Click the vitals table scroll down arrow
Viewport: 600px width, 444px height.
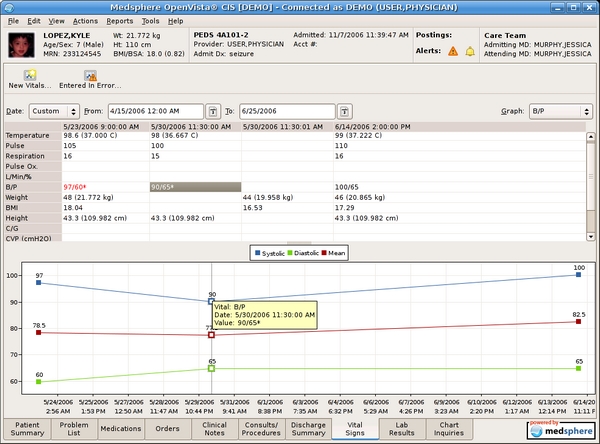point(590,237)
